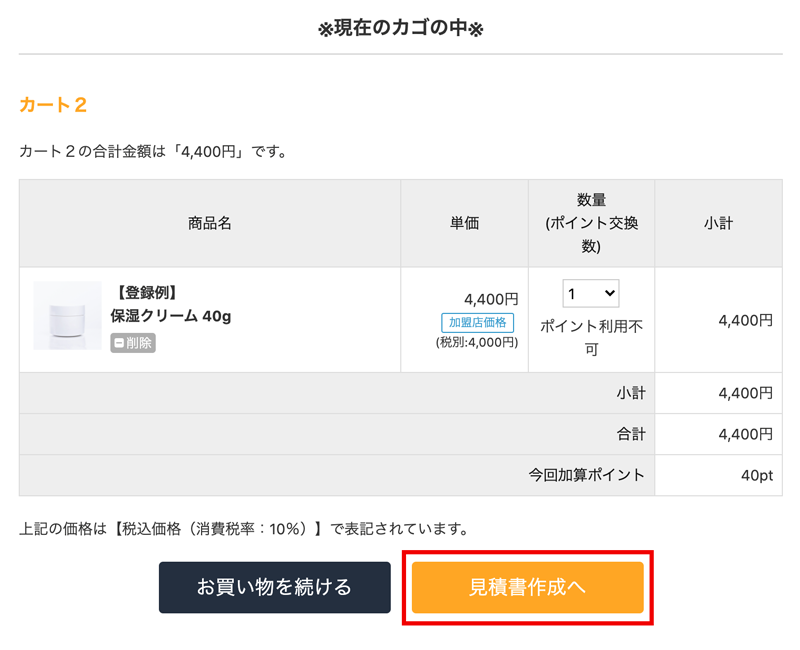Click the ポイント利用不可 text under quantity
This screenshot has width=800, height=650.
click(x=591, y=337)
